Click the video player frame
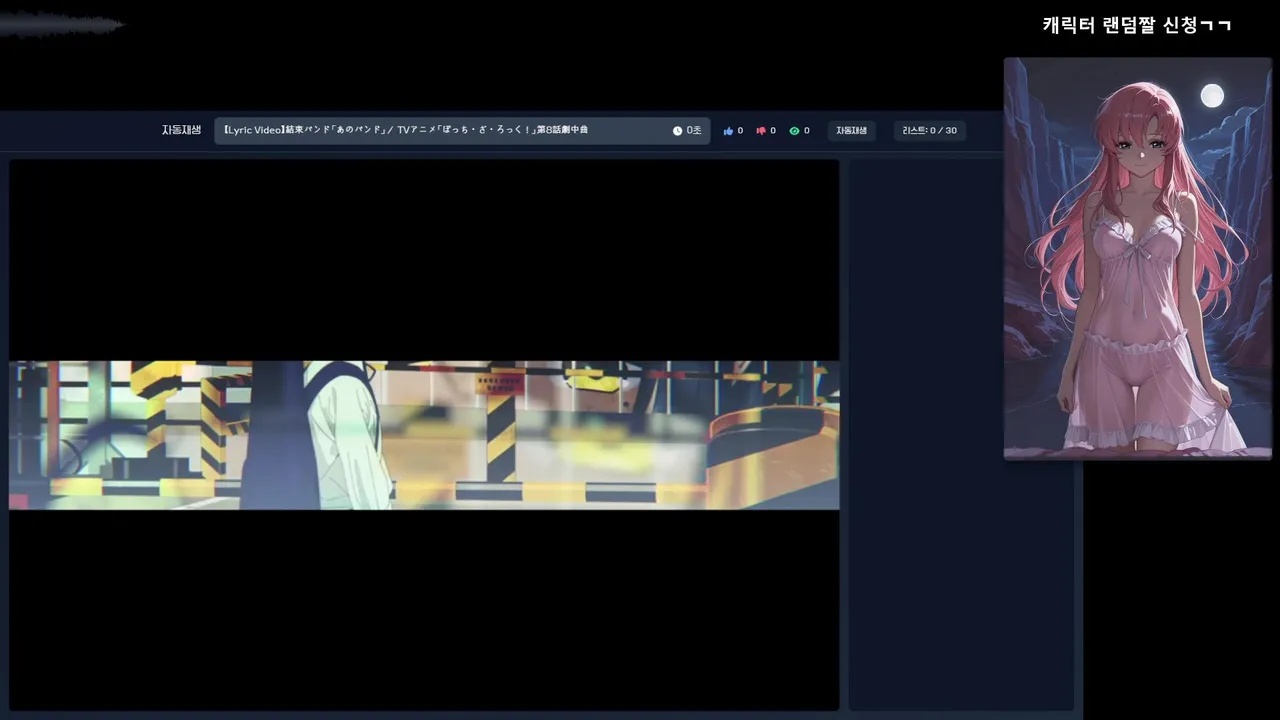1280x720 pixels. click(424, 435)
